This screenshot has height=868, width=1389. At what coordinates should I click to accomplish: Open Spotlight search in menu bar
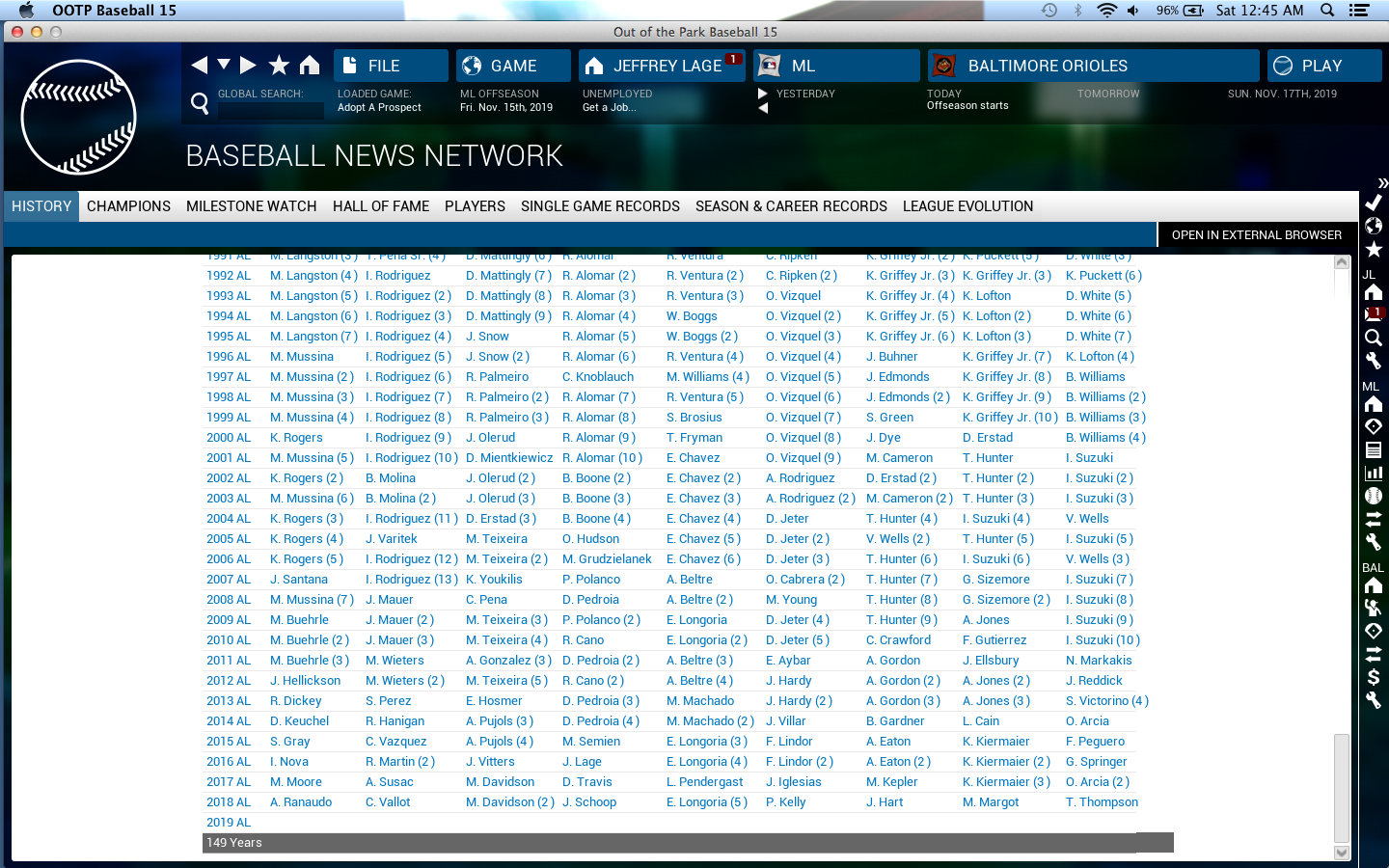click(x=1327, y=11)
